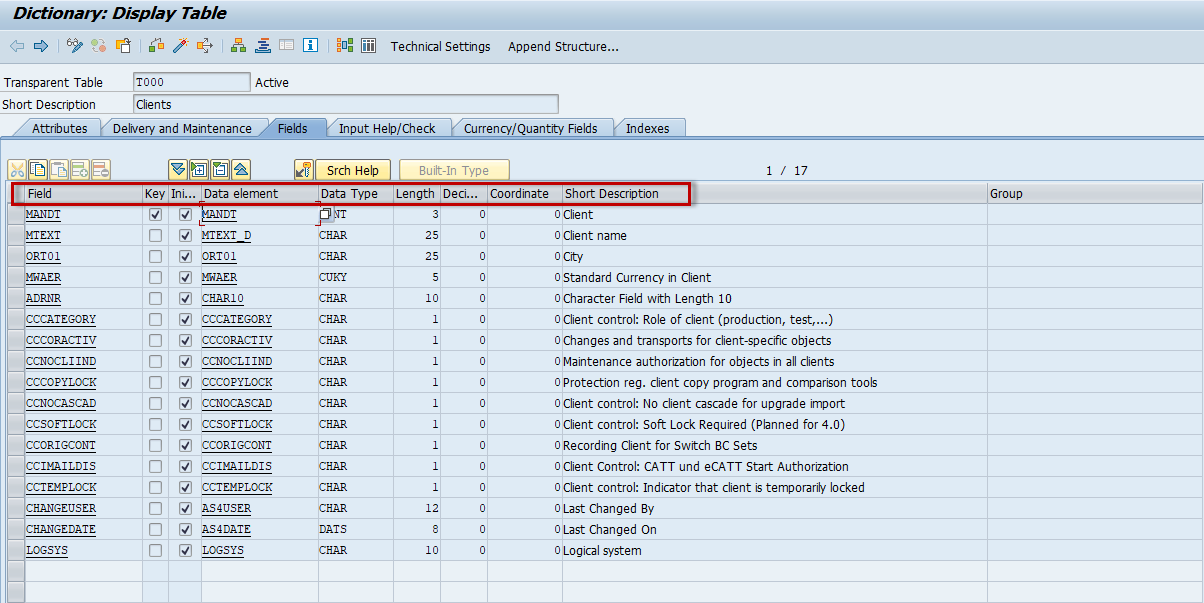Click the double-up chevron to jump to top
Screen dimensions: 1204x603
242,169
